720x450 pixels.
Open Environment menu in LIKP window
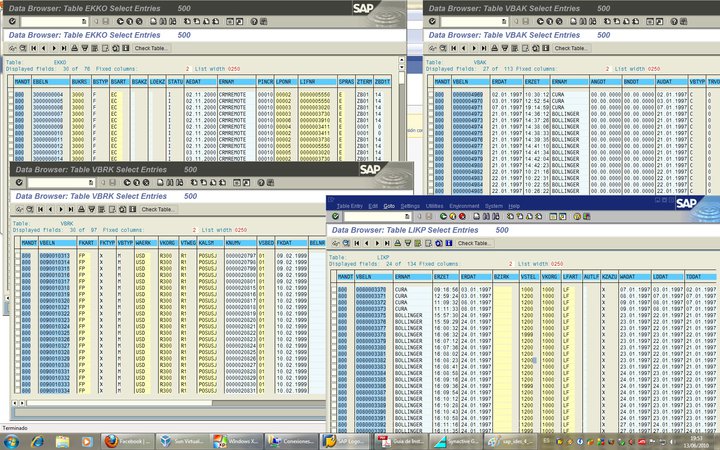click(464, 206)
